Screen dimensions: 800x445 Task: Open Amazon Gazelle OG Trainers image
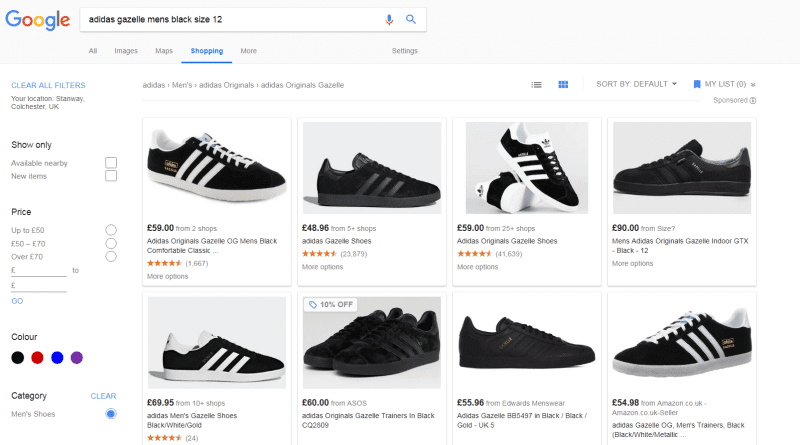[682, 343]
